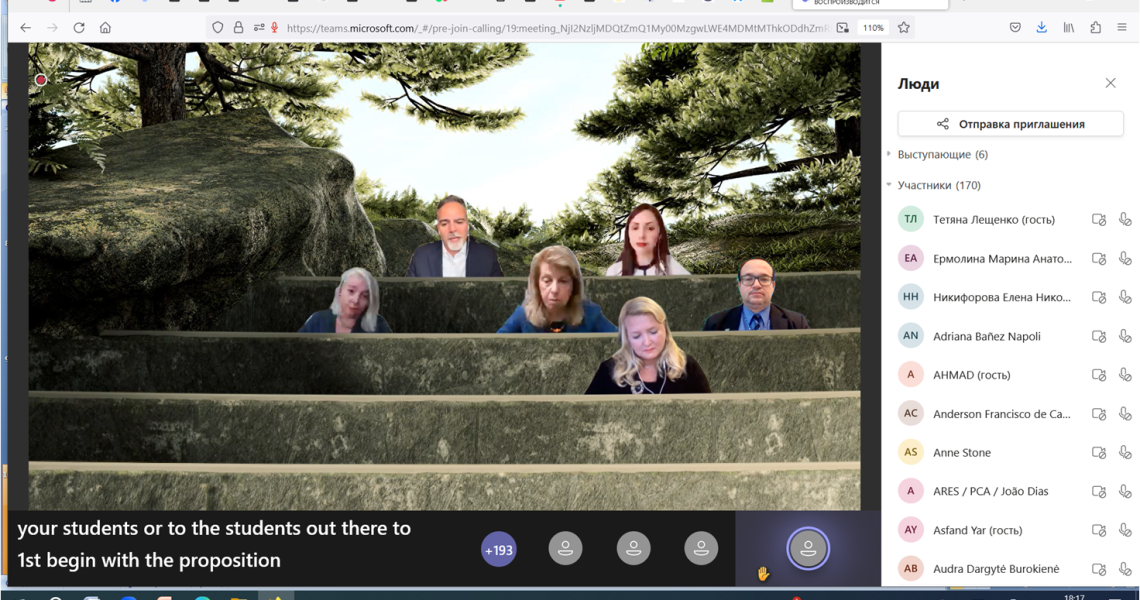The image size is (1140, 600).
Task: Click the padlock site security icon
Action: (x=238, y=28)
